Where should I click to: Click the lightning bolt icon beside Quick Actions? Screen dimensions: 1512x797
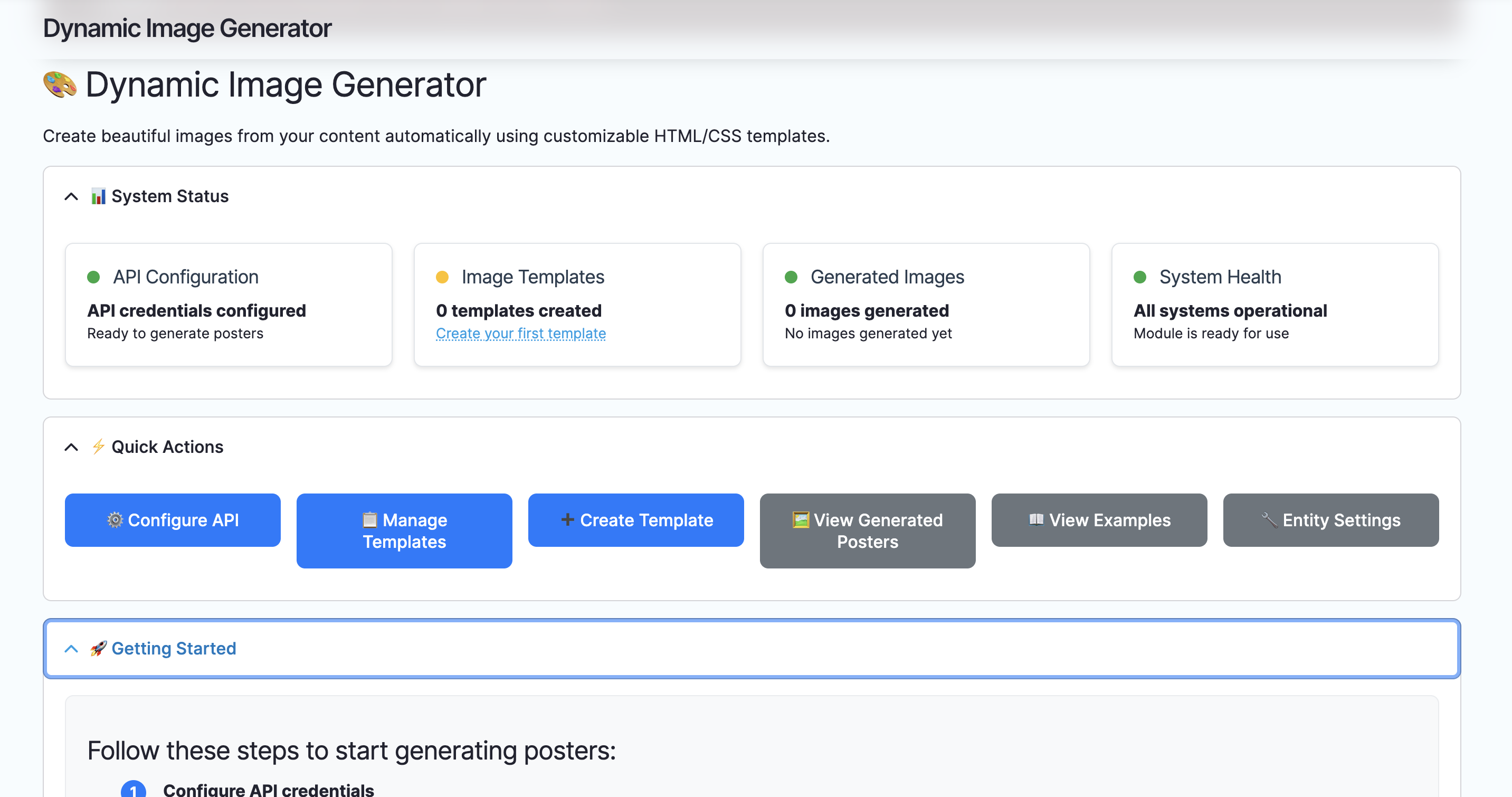point(98,447)
